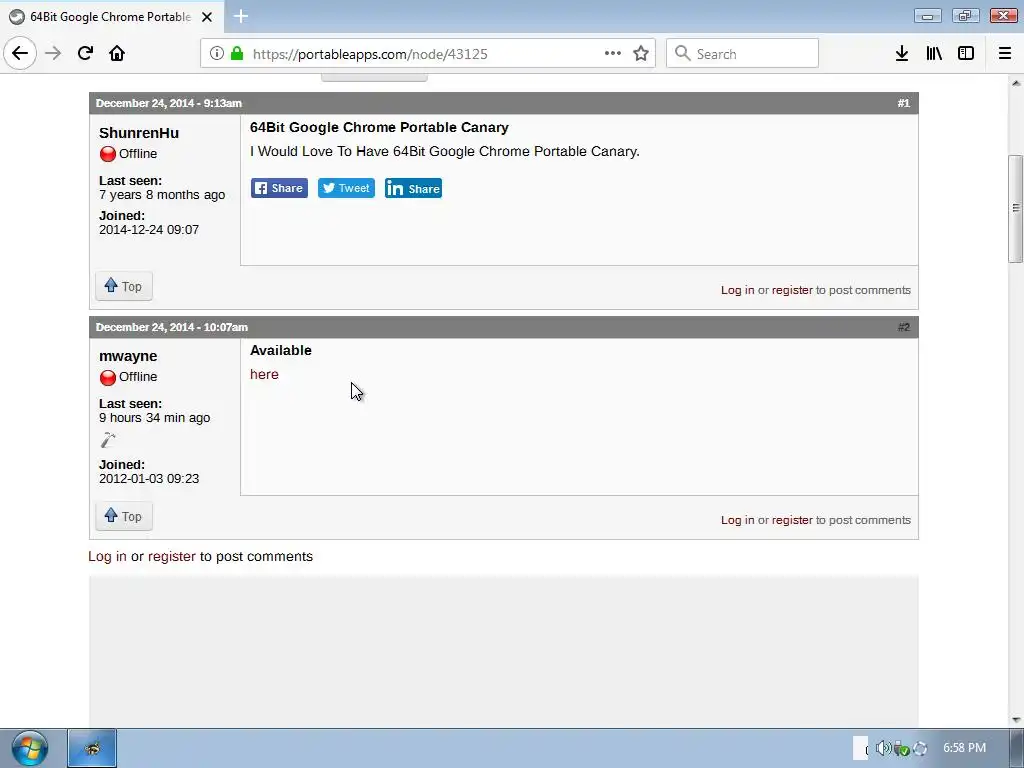Close the 64Bit Google Chrome Portable tab
The width and height of the screenshot is (1024, 768).
[207, 17]
